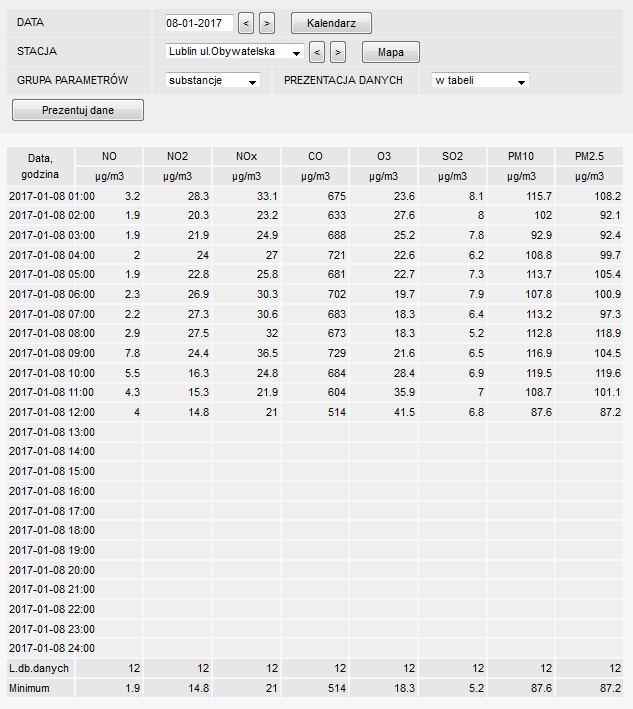Click the Minimum row label

(29, 688)
